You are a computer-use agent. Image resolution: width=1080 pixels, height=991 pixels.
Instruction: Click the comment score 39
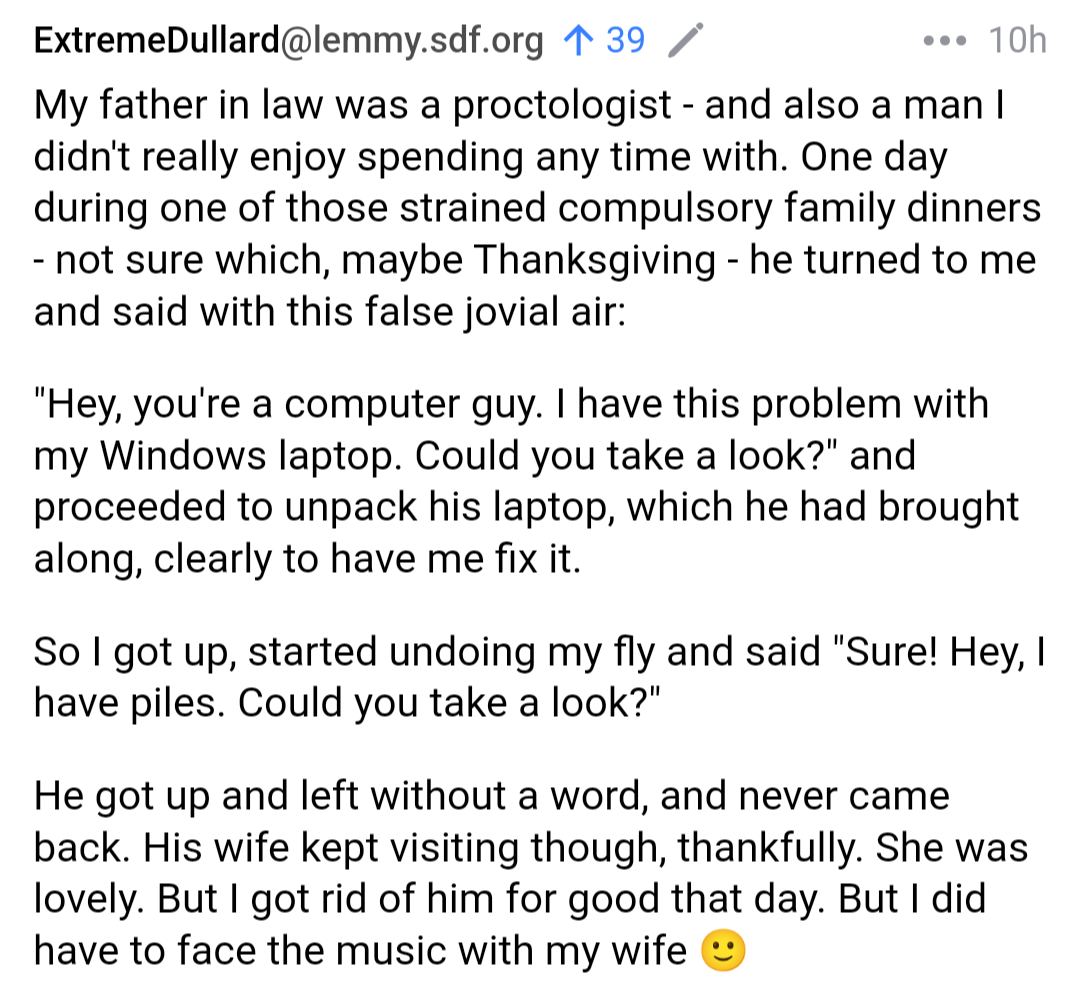625,40
